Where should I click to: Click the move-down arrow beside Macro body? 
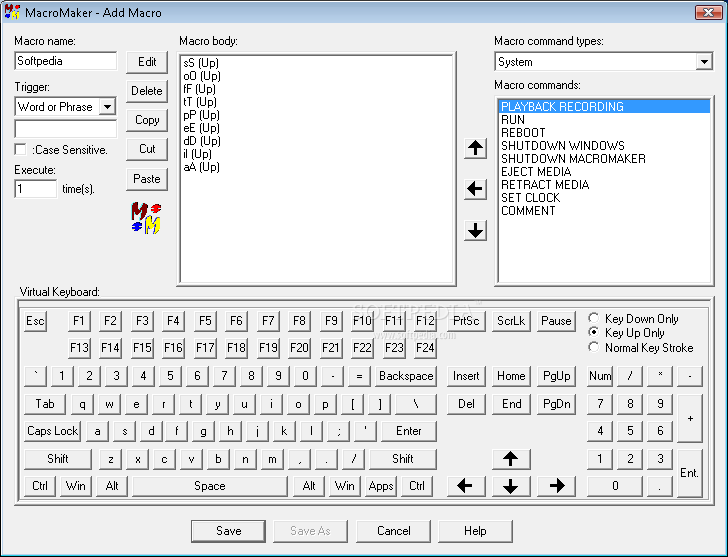click(x=475, y=230)
